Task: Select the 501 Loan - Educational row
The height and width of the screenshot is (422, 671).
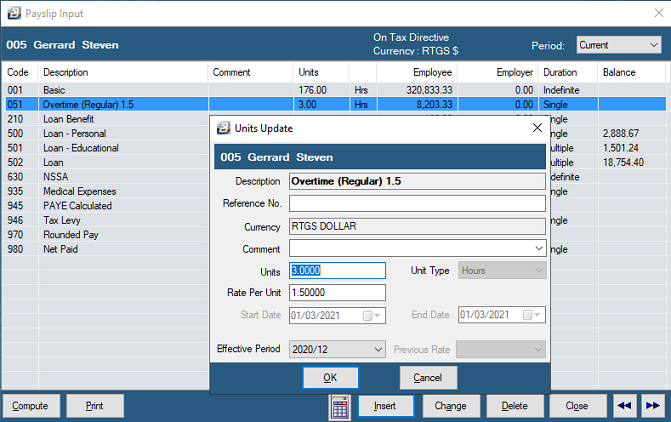Action: point(106,148)
